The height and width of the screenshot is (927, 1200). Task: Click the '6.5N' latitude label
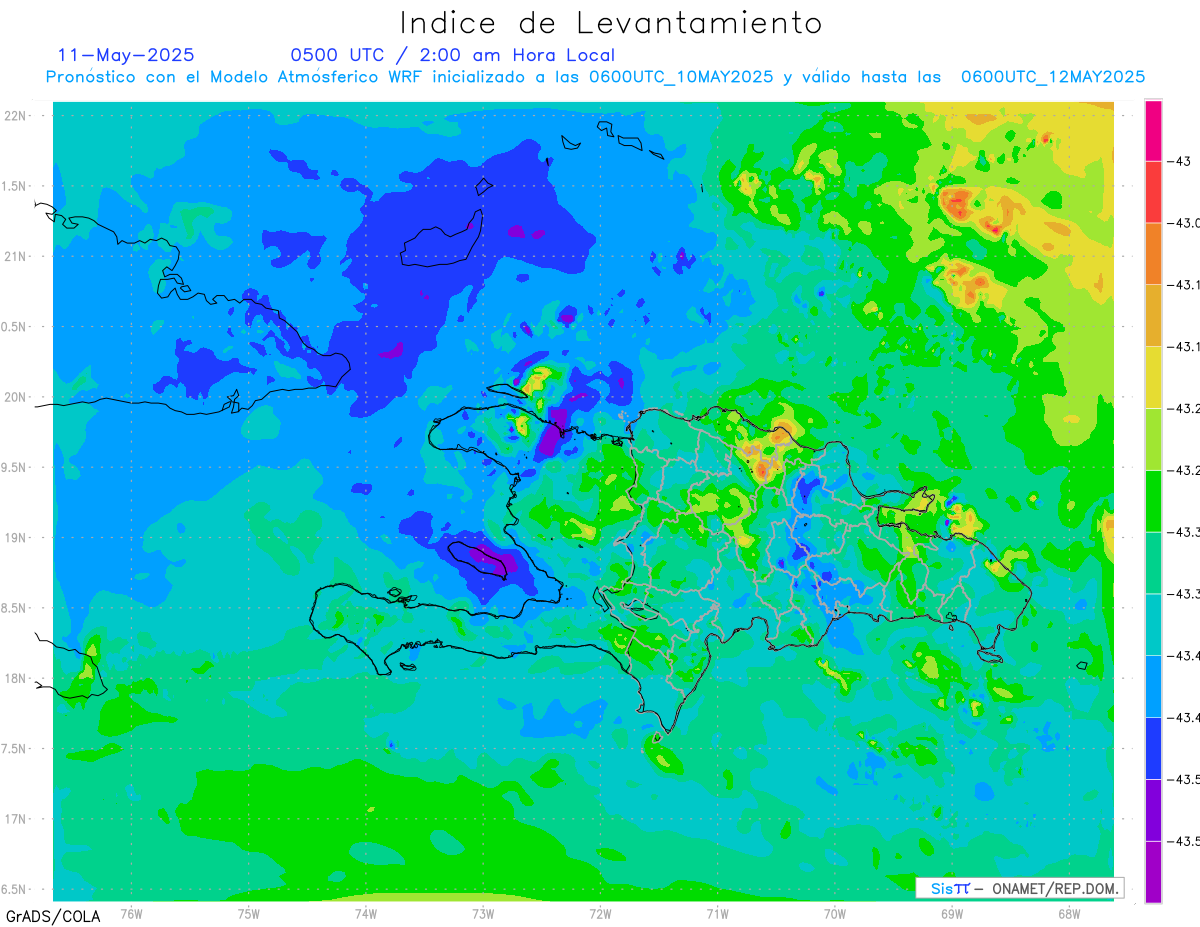15,889
